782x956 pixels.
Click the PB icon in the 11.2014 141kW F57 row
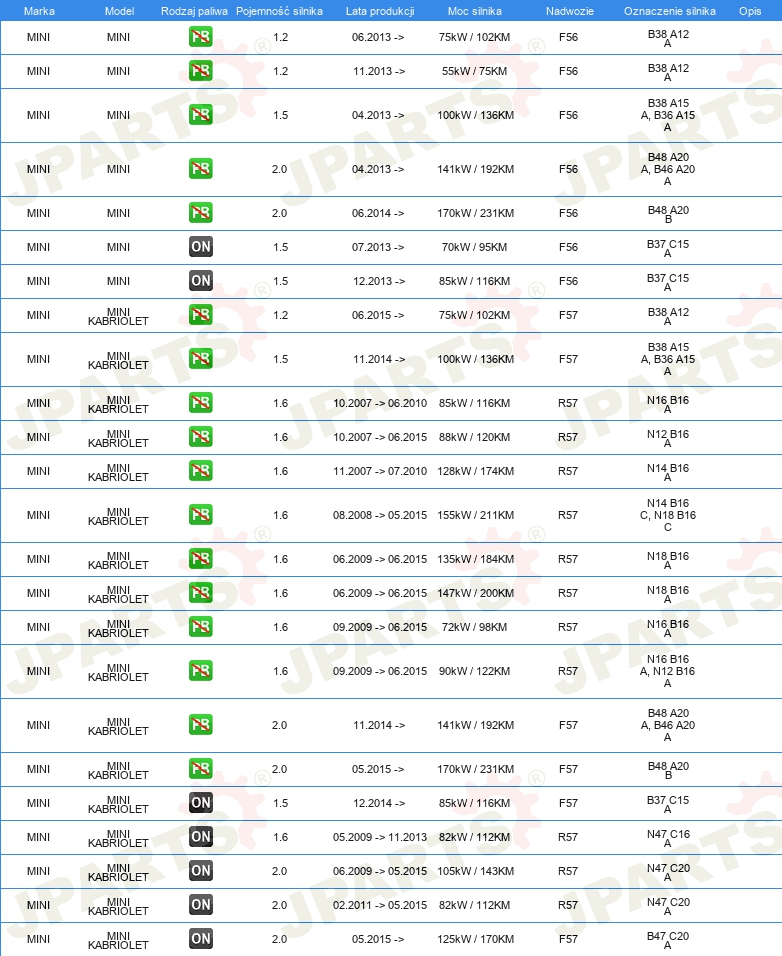[201, 725]
